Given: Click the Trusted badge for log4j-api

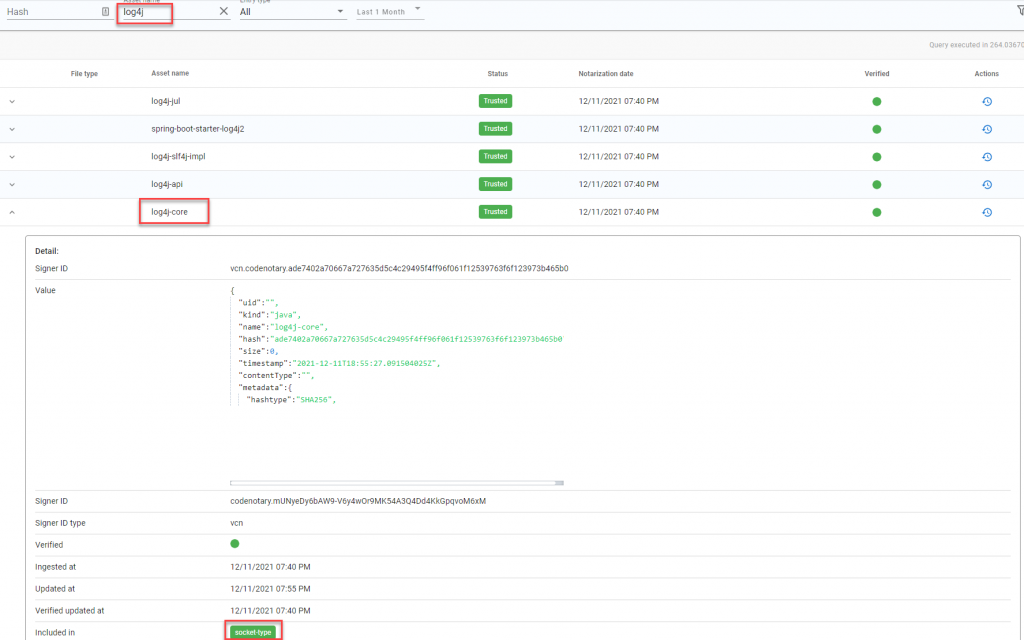Looking at the screenshot, I should pyautogui.click(x=495, y=184).
